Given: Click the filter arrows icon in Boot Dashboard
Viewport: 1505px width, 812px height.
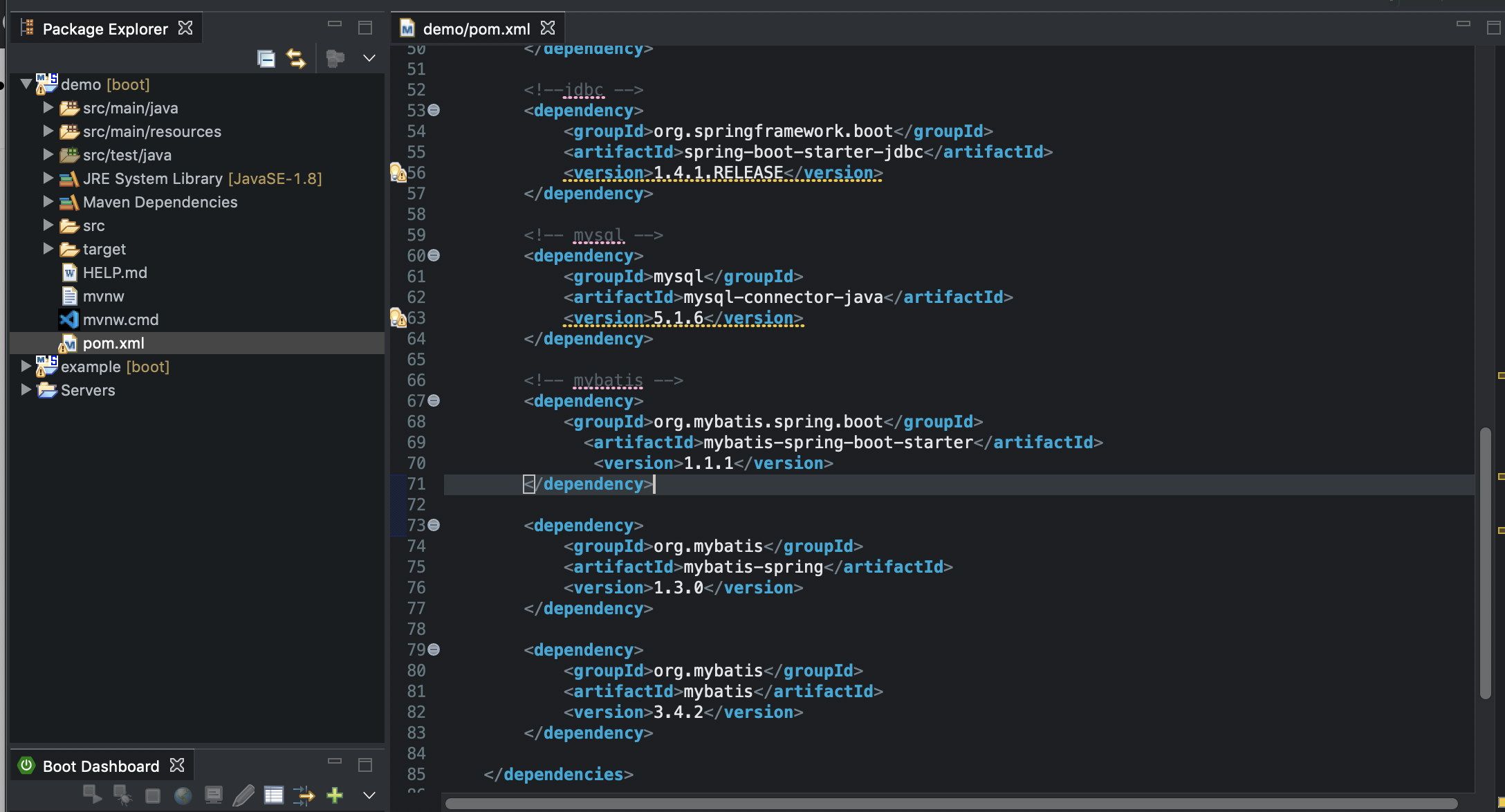Looking at the screenshot, I should [304, 795].
